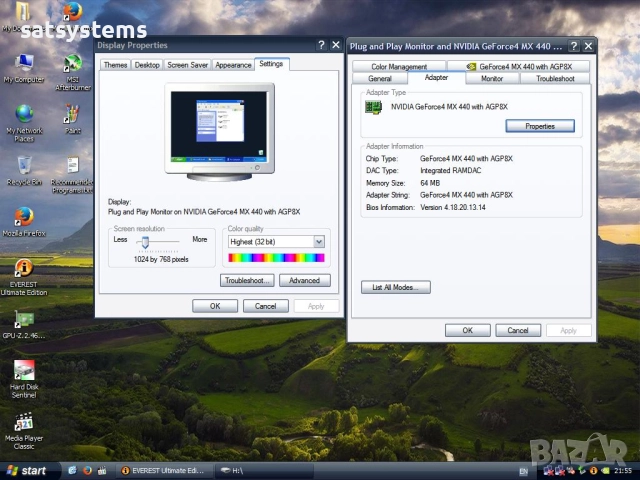Viewport: 640px width, 480px height.
Task: Open the Recycle Bin icon
Action: tap(24, 165)
